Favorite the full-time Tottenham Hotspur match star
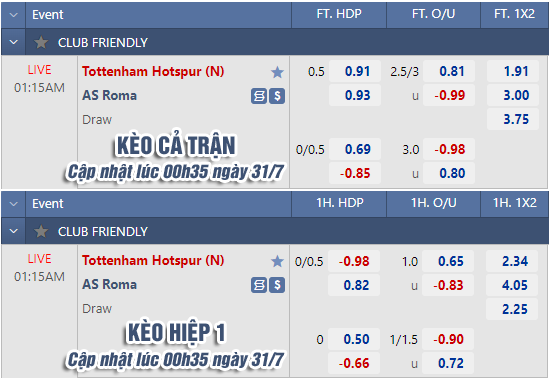The image size is (551, 381). pyautogui.click(x=277, y=72)
